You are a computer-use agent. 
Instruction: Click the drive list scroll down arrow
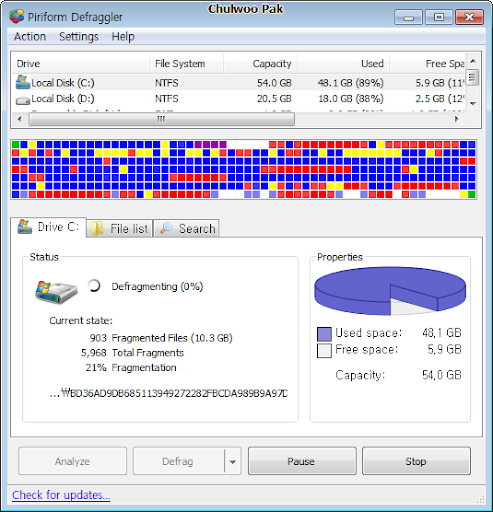473,104
